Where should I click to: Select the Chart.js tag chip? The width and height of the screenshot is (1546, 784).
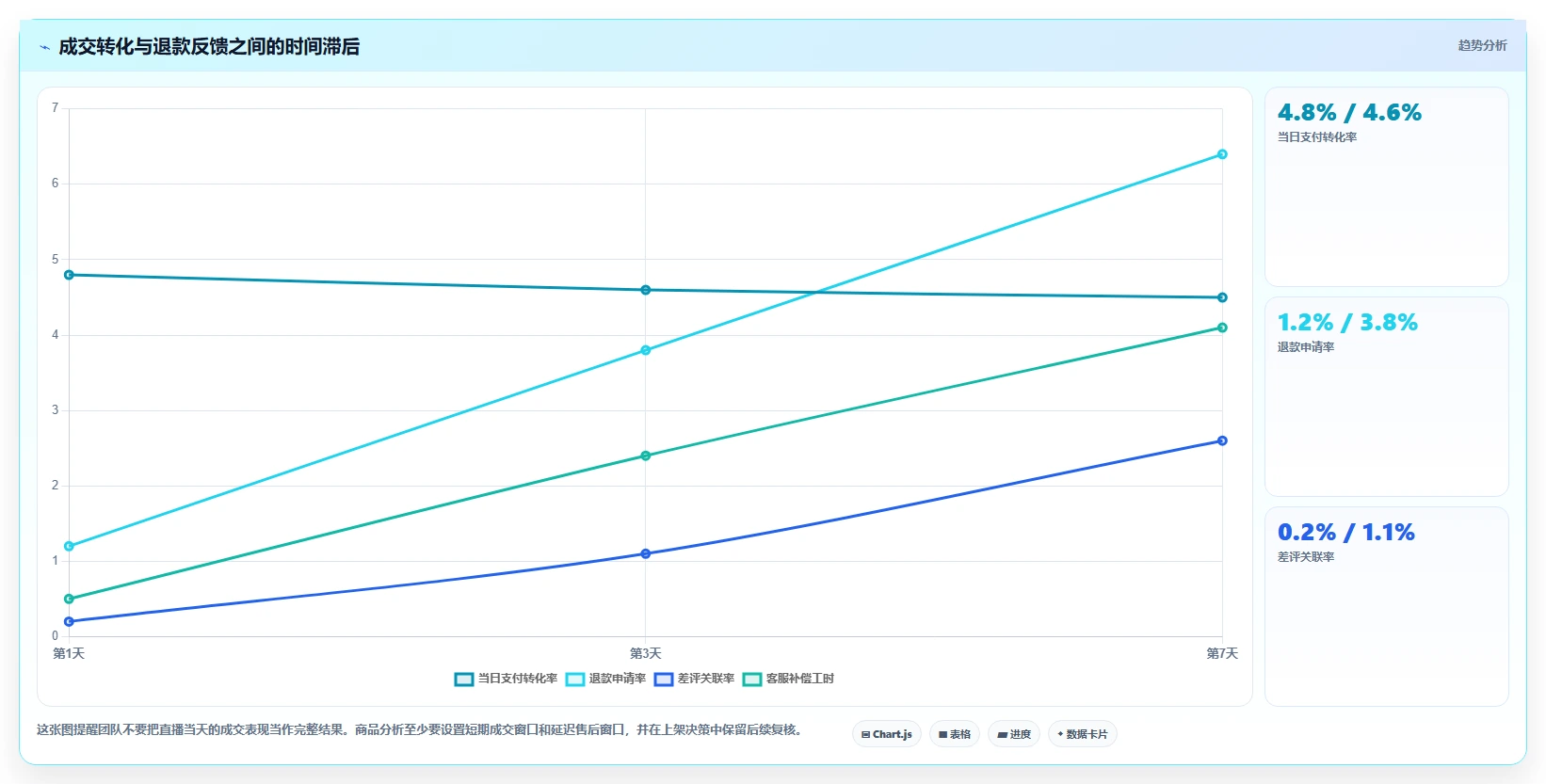pyautogui.click(x=887, y=734)
